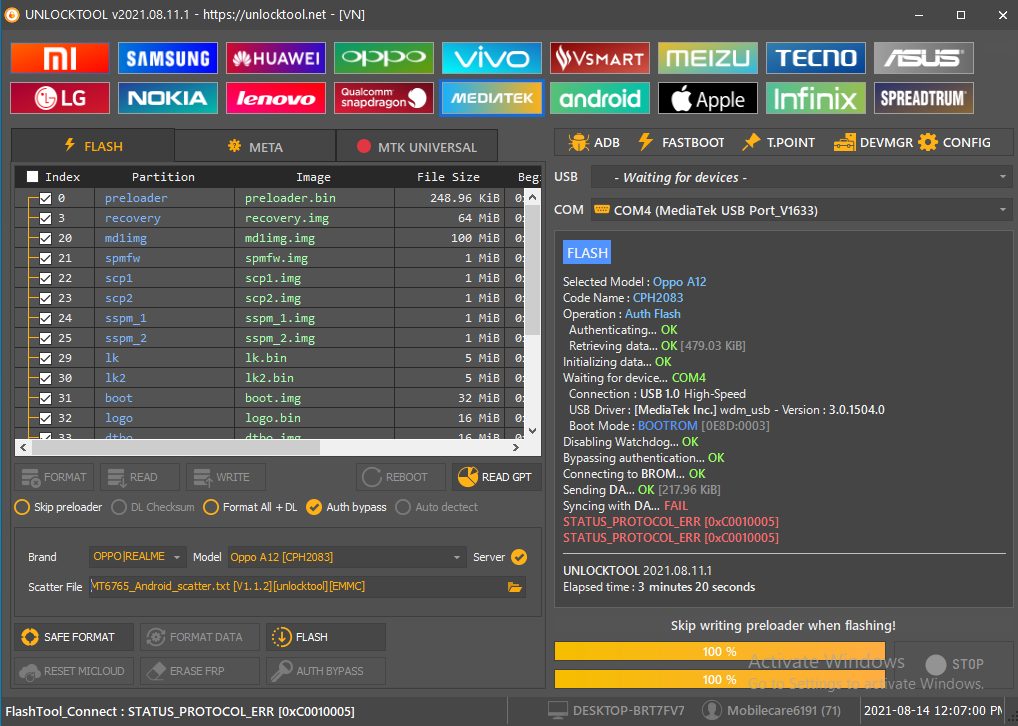Switch to the META tab
Viewport: 1018px width, 726px height.
255,147
